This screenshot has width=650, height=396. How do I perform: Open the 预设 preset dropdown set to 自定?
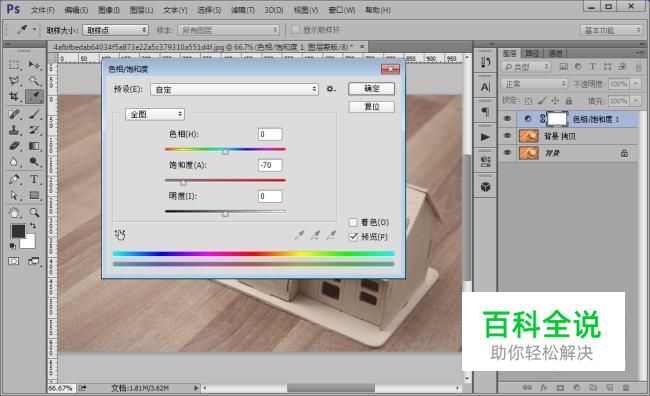pos(234,89)
